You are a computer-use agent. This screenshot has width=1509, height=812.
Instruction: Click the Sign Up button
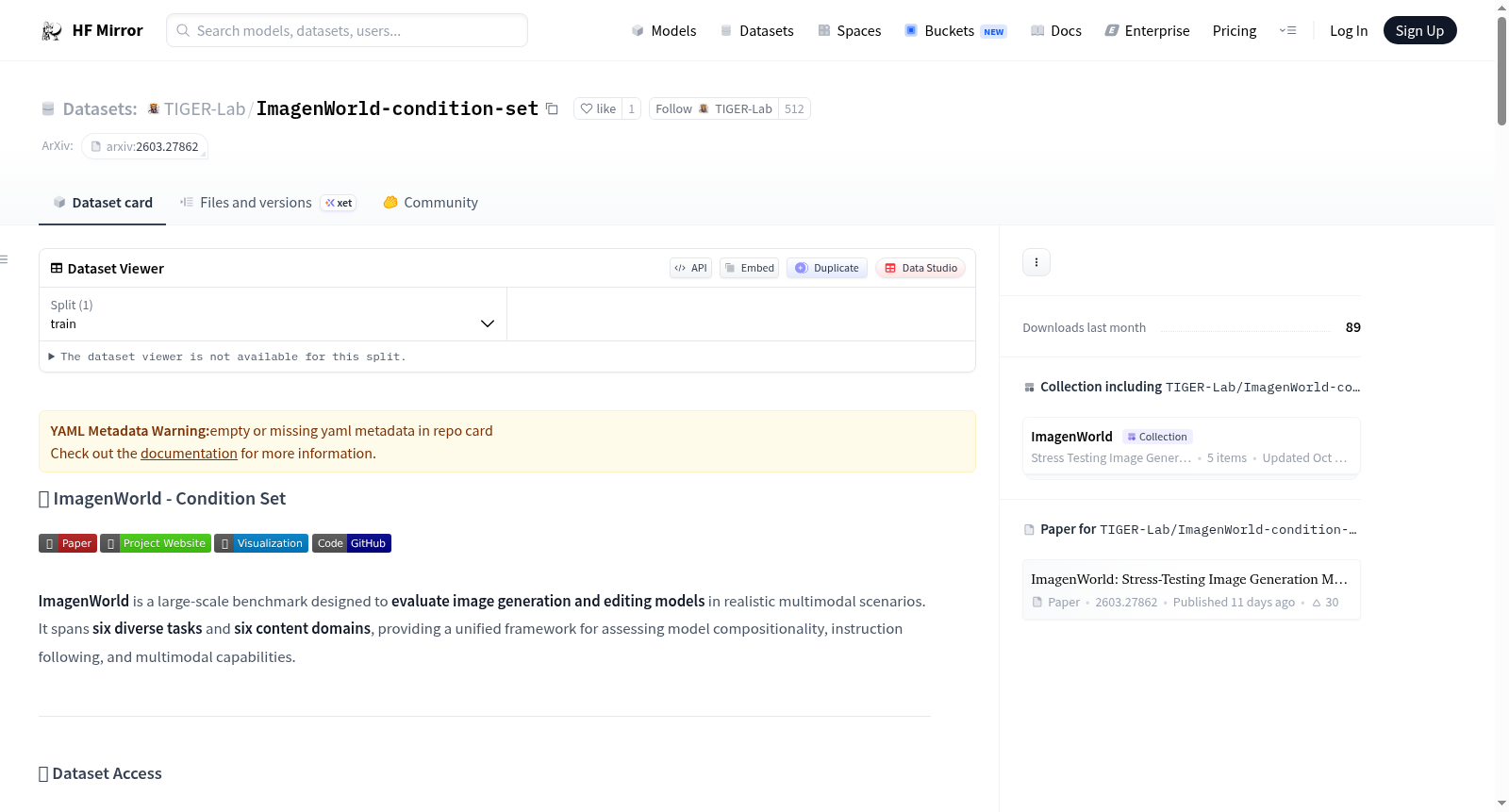pyautogui.click(x=1419, y=31)
